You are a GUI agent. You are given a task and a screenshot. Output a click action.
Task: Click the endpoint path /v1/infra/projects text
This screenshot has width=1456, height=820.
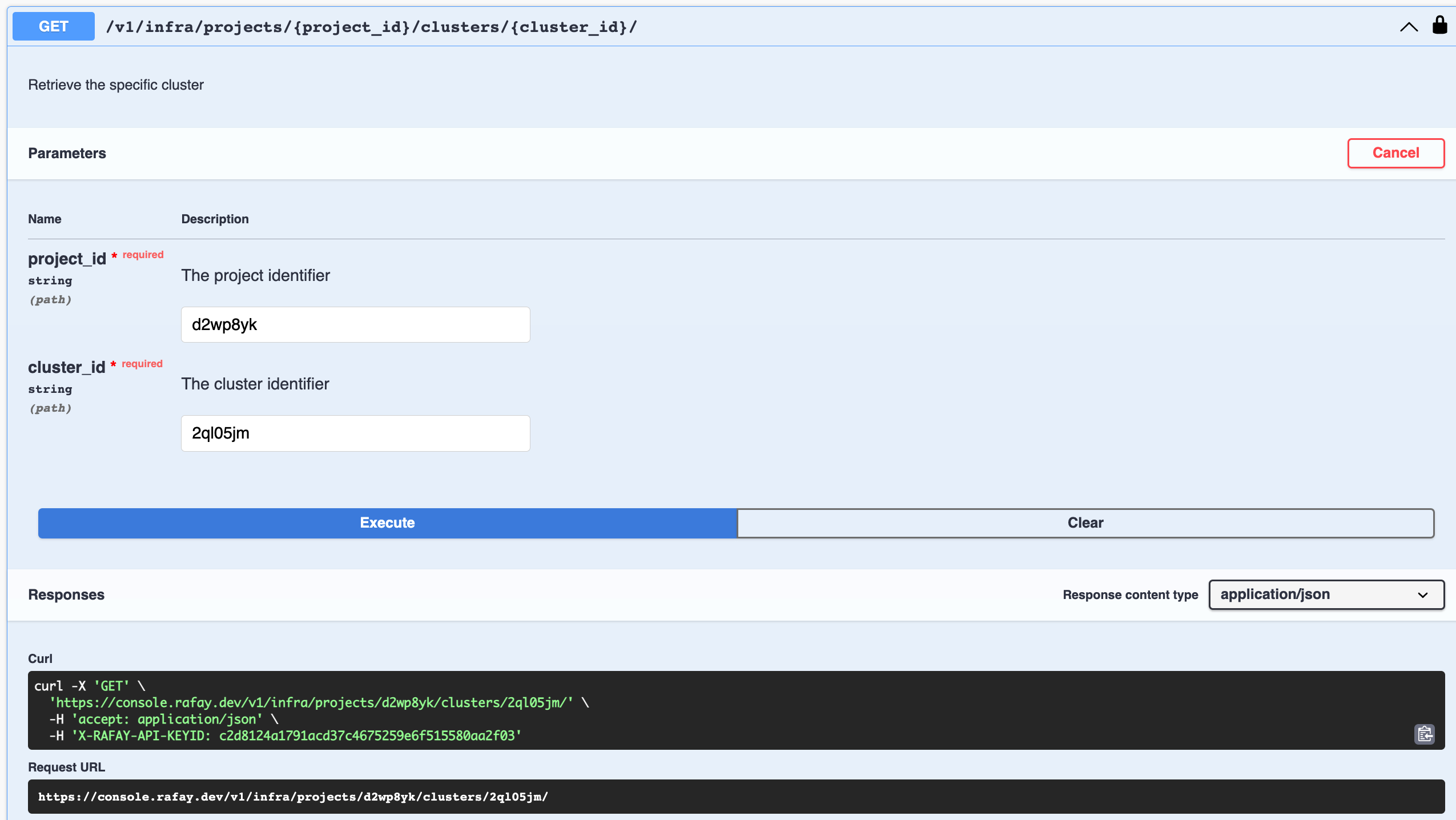[x=371, y=27]
